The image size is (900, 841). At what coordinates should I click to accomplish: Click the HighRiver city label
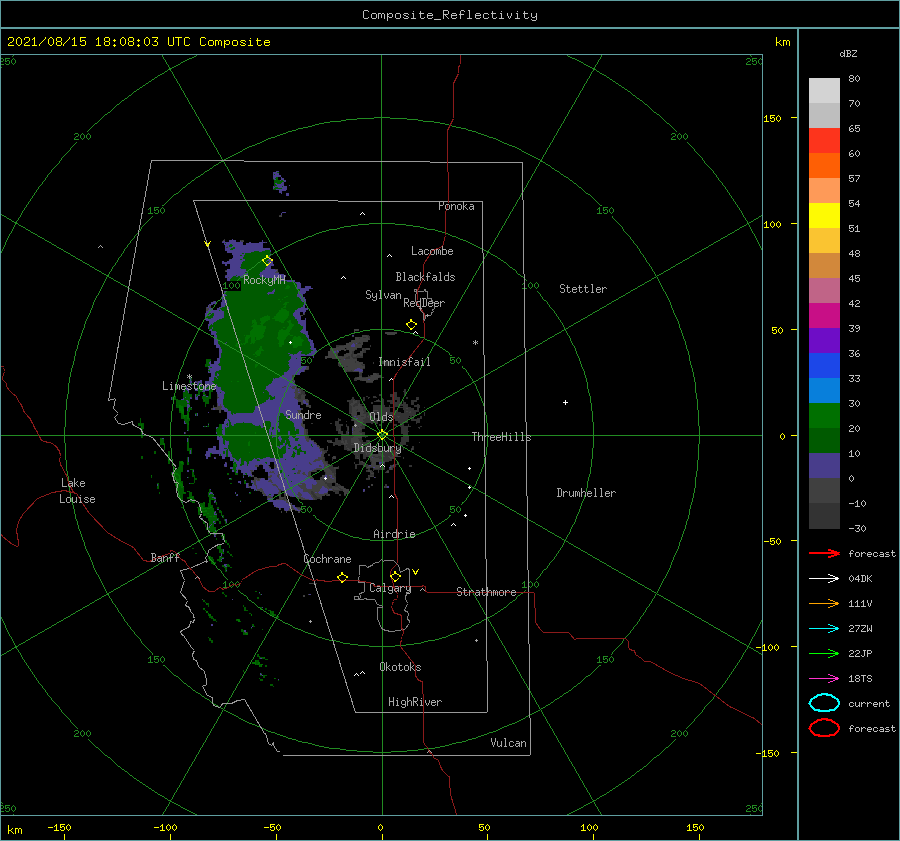tap(415, 702)
